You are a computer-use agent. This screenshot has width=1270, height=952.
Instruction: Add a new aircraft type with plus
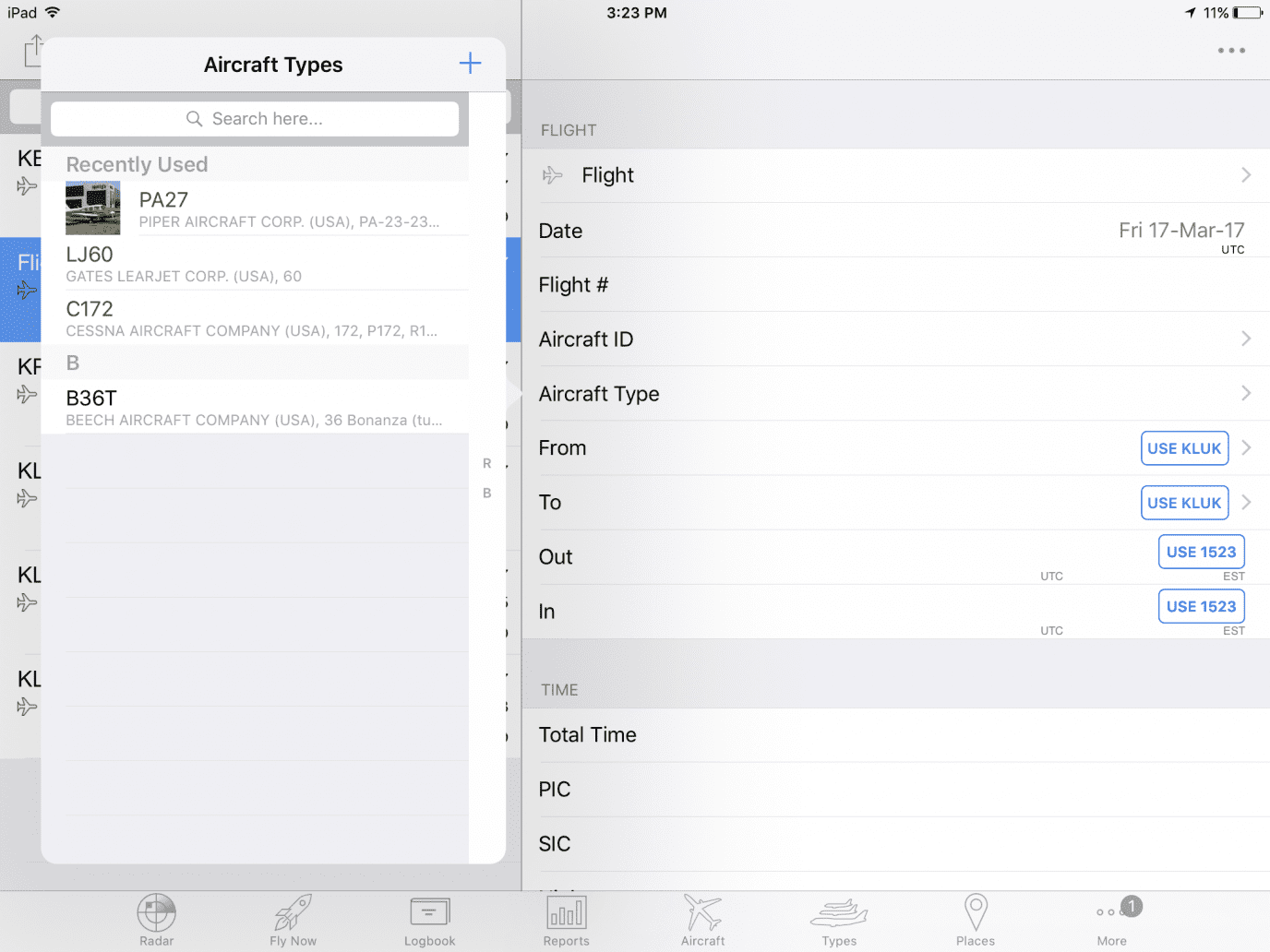470,64
